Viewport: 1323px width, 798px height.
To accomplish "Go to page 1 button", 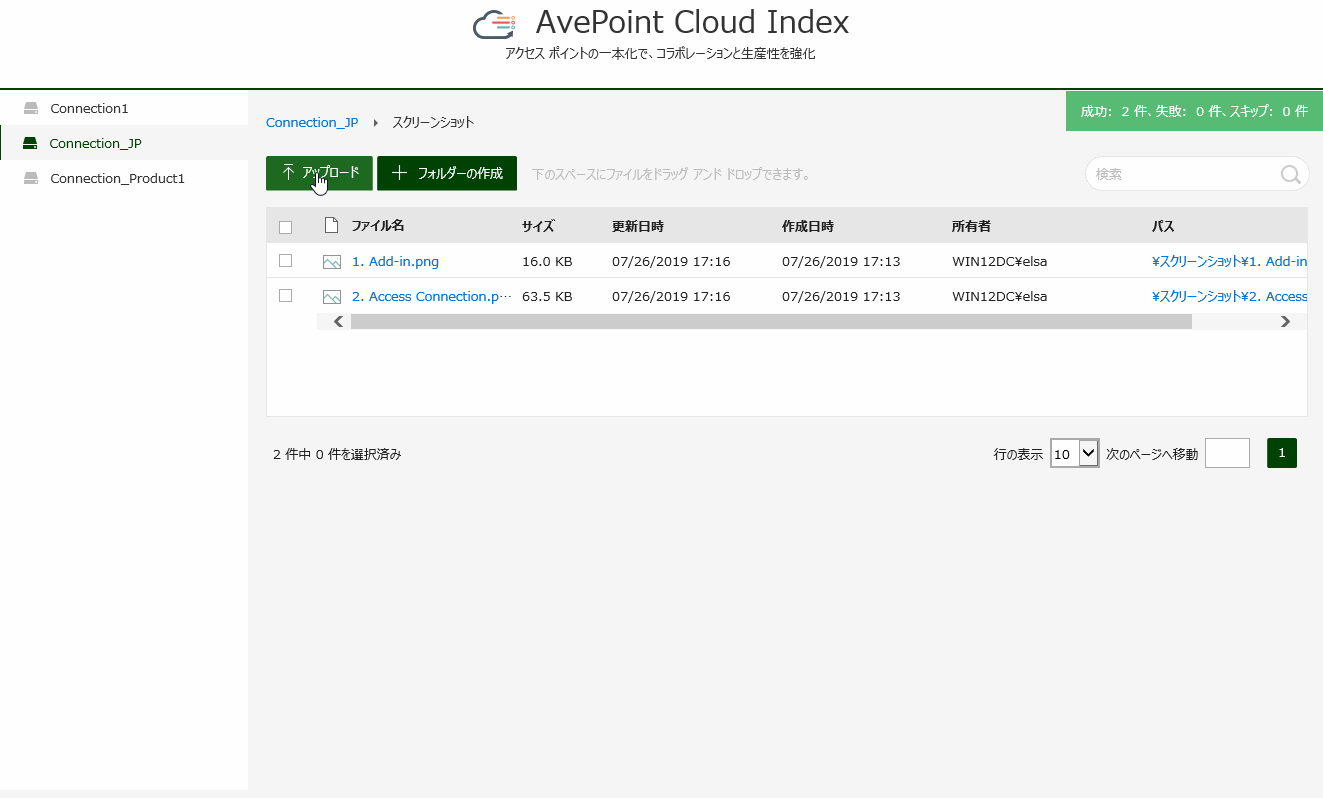I will 1282,453.
